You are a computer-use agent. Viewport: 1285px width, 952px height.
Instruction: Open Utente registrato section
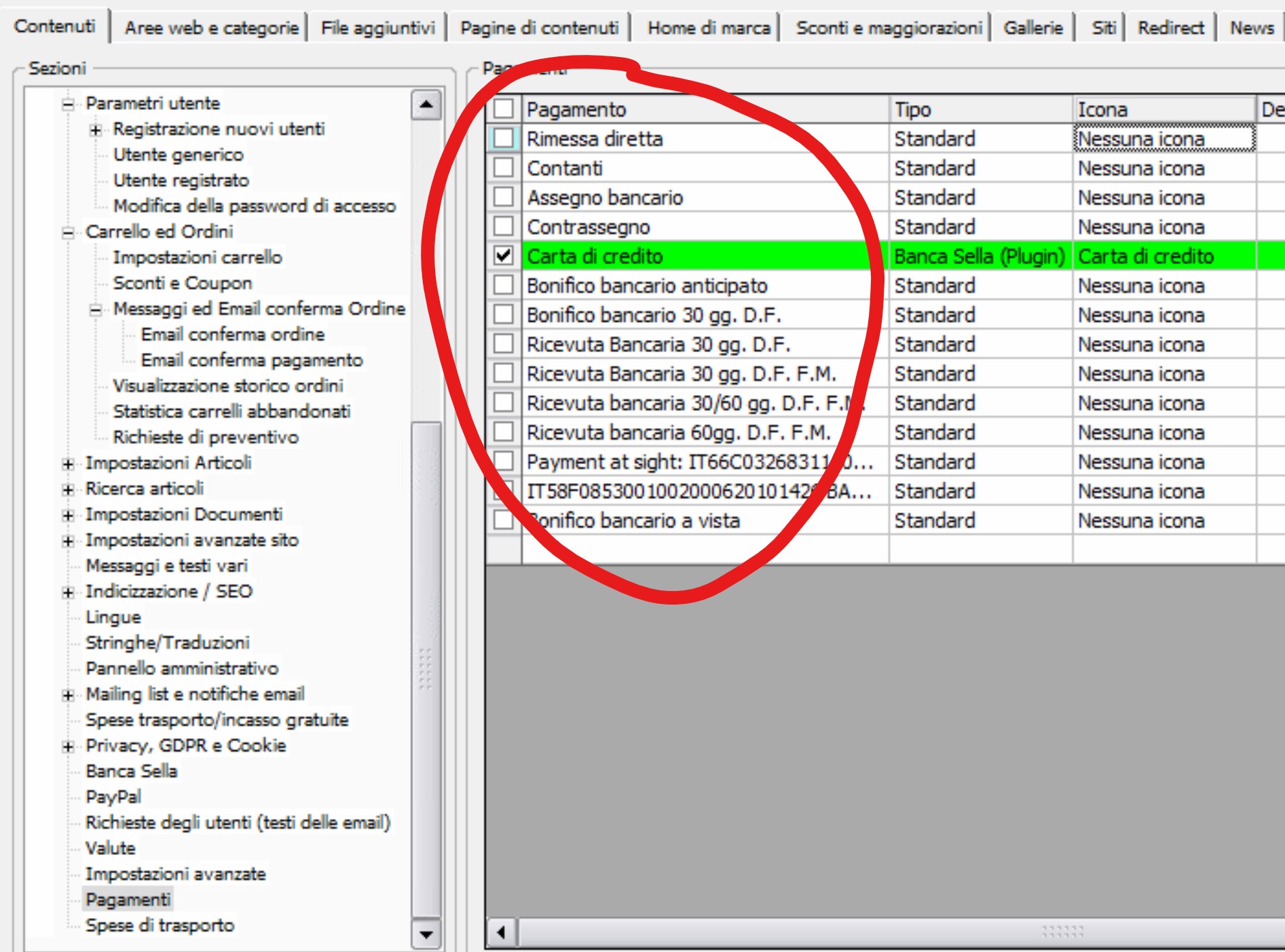tap(181, 180)
